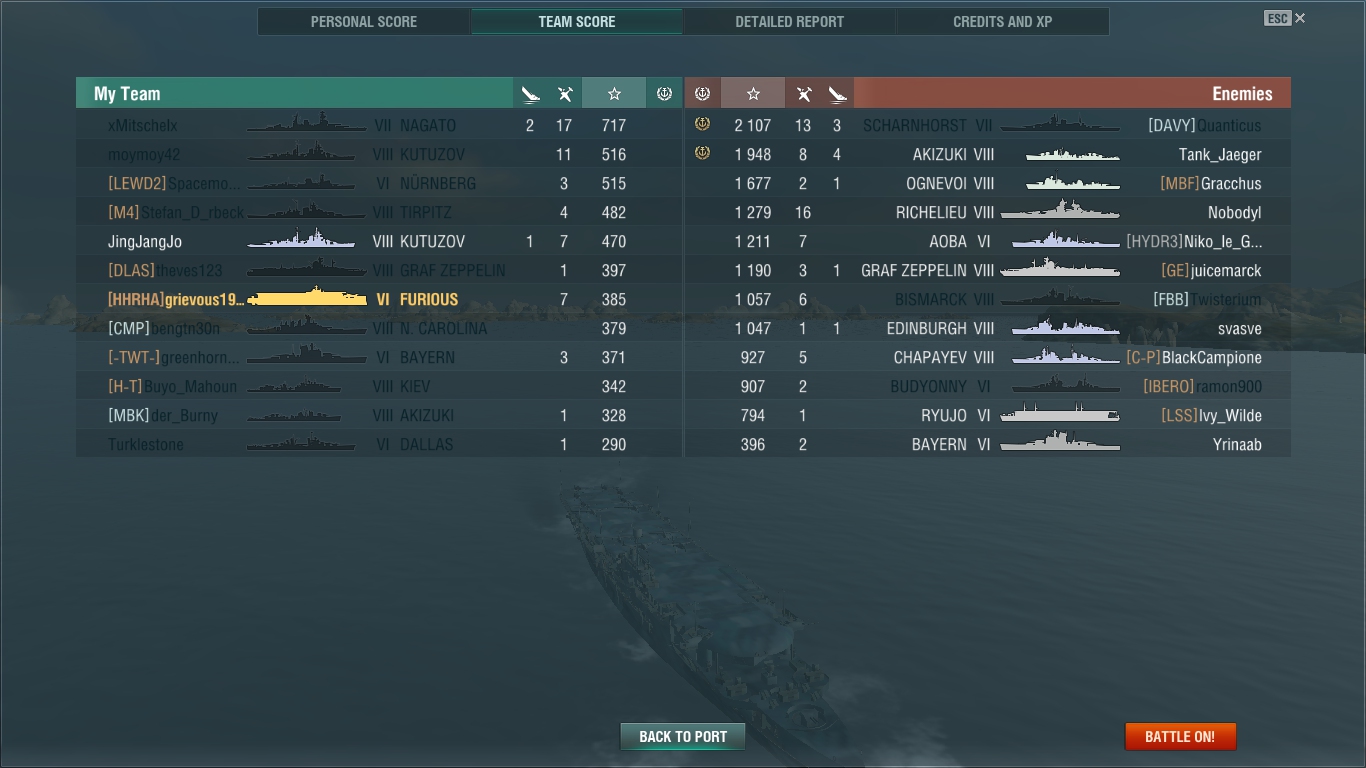
Task: Click Enemies anchor medal column icon
Action: (702, 94)
